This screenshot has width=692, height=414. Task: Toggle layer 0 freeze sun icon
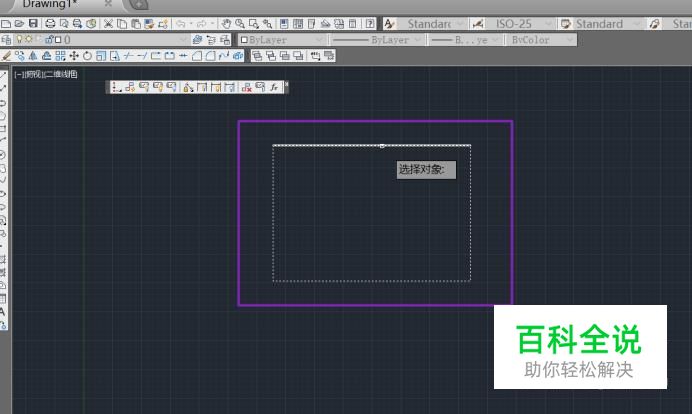click(x=29, y=39)
